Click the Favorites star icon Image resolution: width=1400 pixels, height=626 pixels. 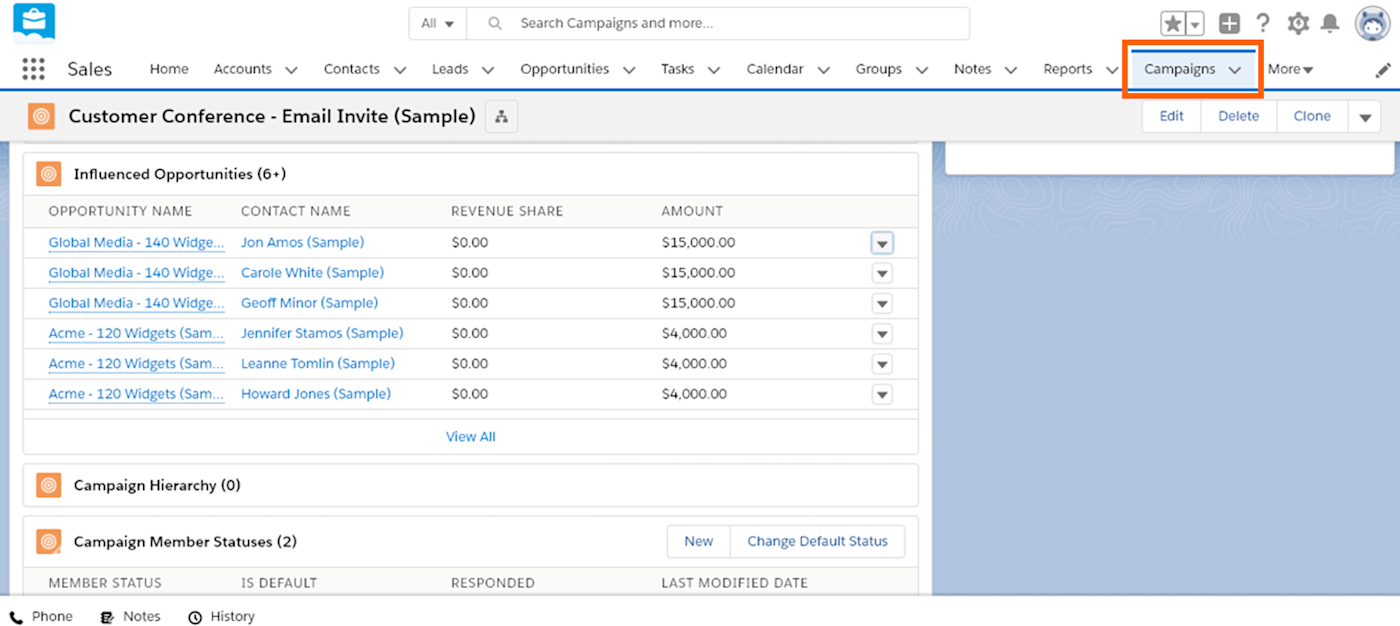[x=1172, y=24]
